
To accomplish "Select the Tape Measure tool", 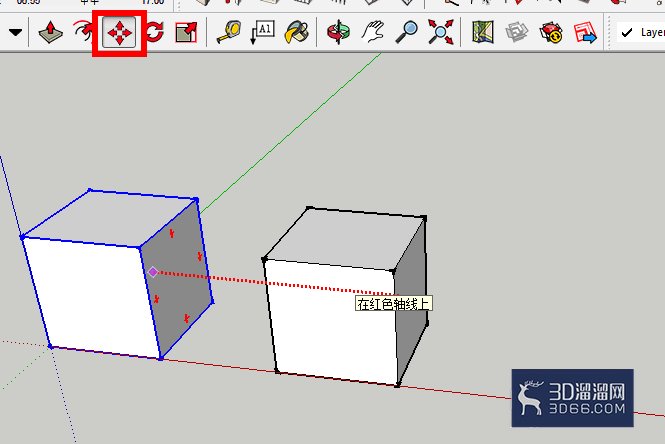I will (229, 32).
